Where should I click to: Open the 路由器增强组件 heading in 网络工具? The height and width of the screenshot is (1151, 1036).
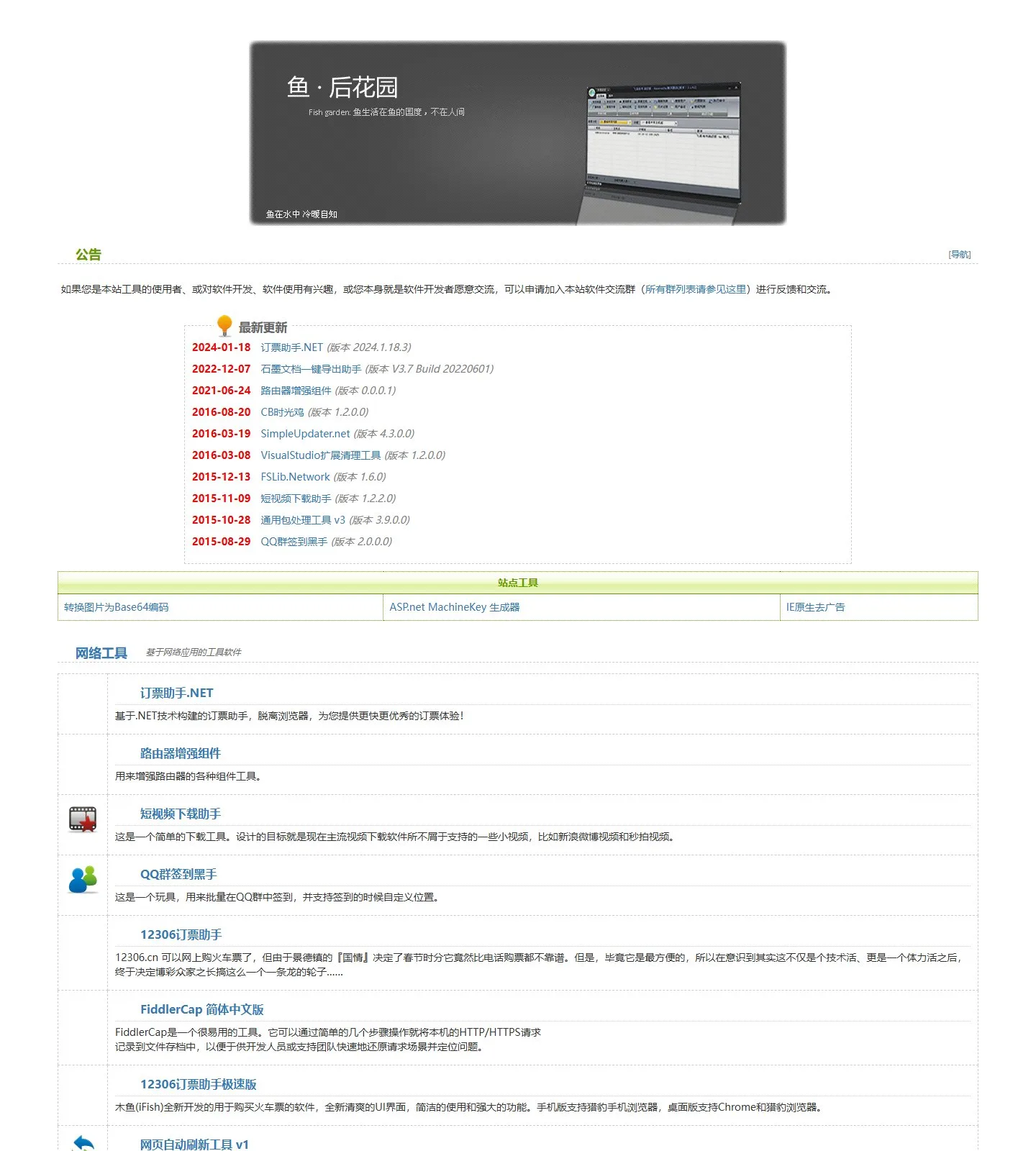[180, 753]
